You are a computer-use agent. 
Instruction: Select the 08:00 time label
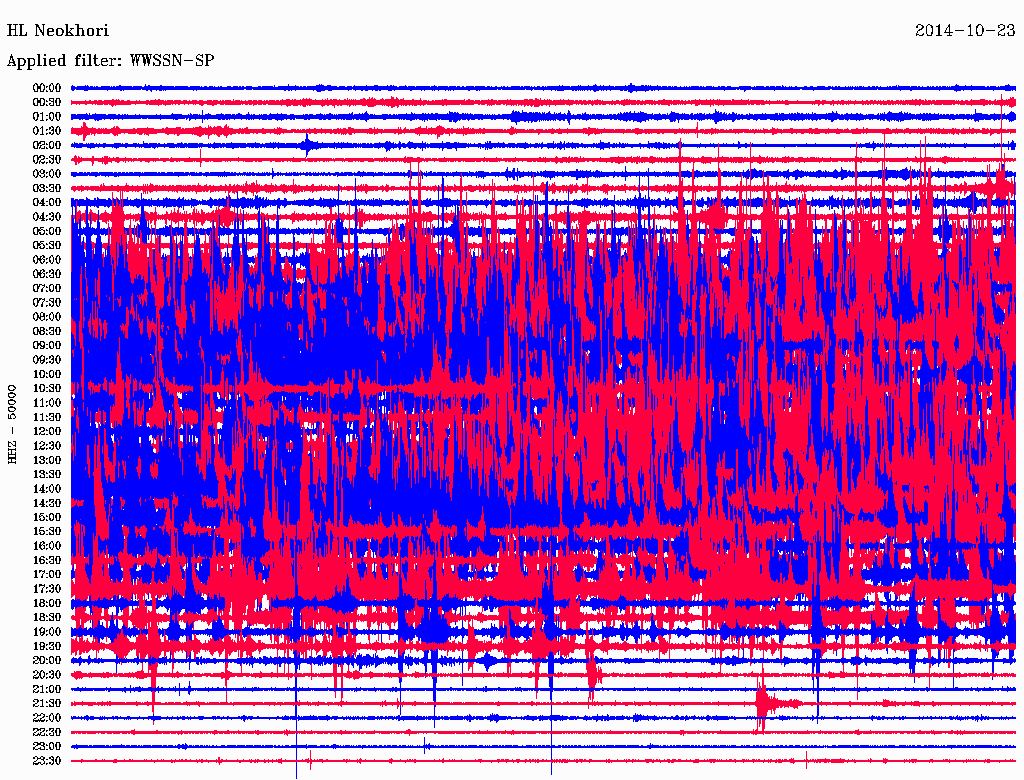46,317
